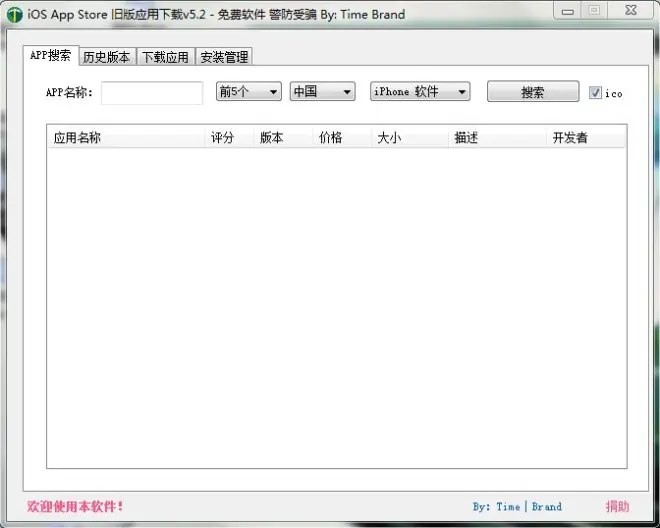This screenshot has width=660, height=528.
Task: Expand the 中国 region dropdown
Action: tap(322, 91)
